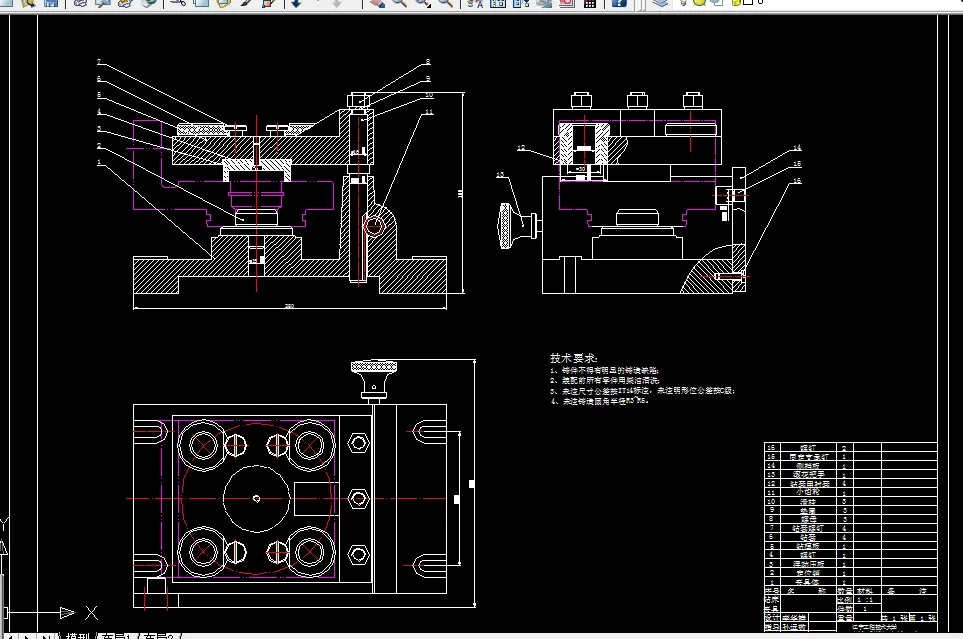Image resolution: width=963 pixels, height=639 pixels.
Task: Select balloon number 12 in the side view
Action: [521, 148]
